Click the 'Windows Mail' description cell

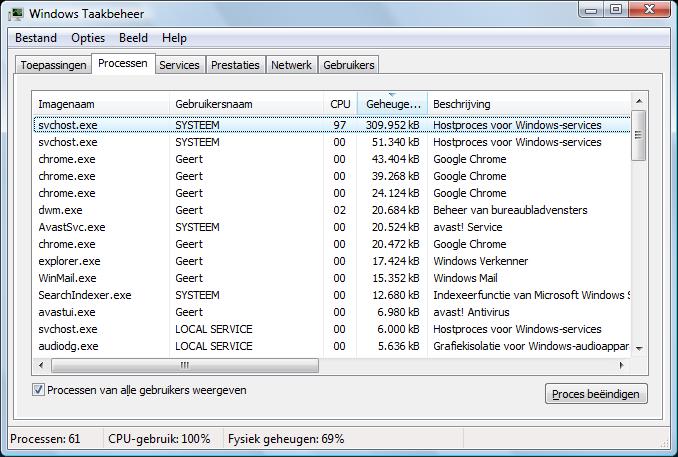pyautogui.click(x=465, y=278)
